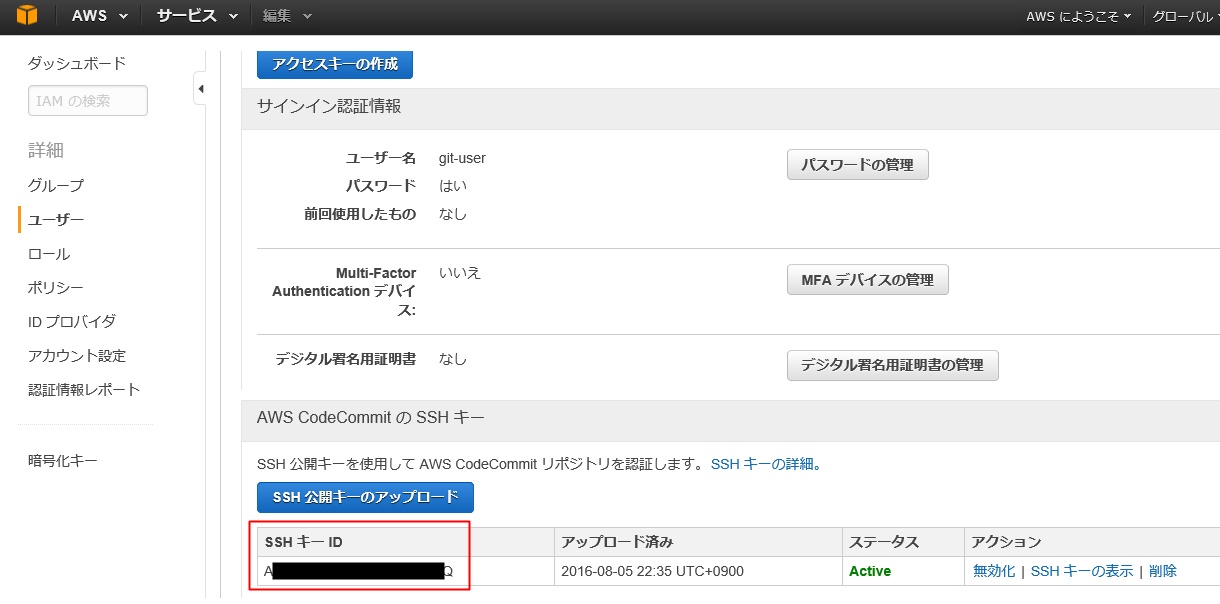Image resolution: width=1220 pixels, height=604 pixels.
Task: Open the AWS dropdown menu
Action: pyautogui.click(x=99, y=16)
